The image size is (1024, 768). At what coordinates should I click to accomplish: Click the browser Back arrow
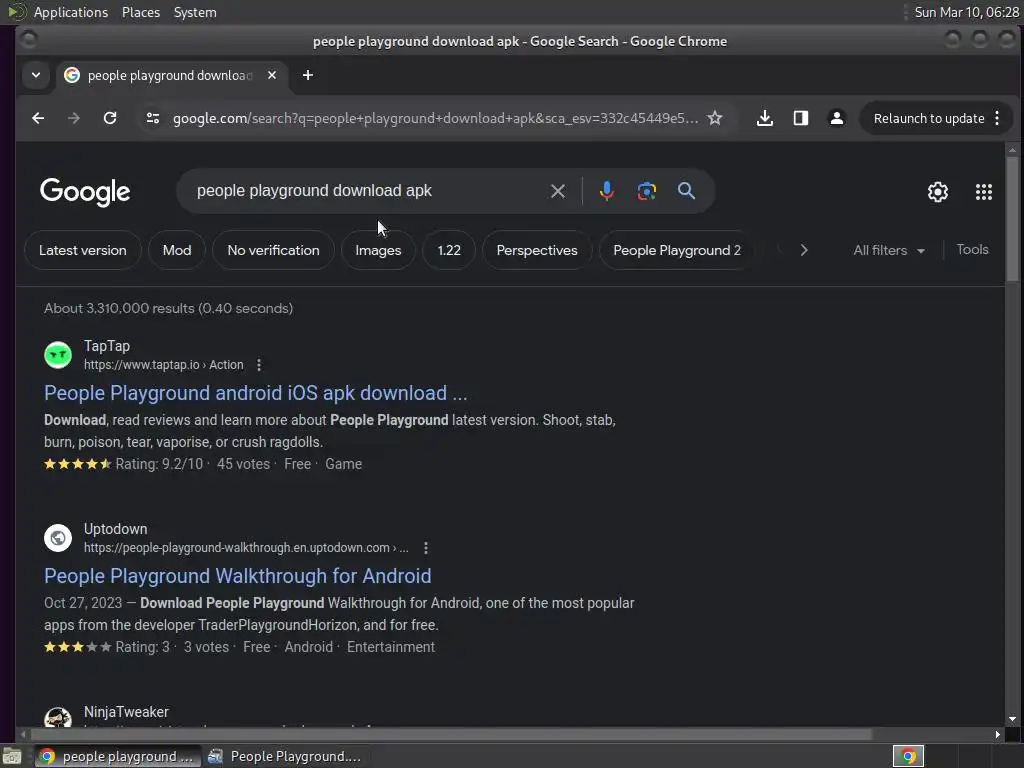tap(38, 118)
